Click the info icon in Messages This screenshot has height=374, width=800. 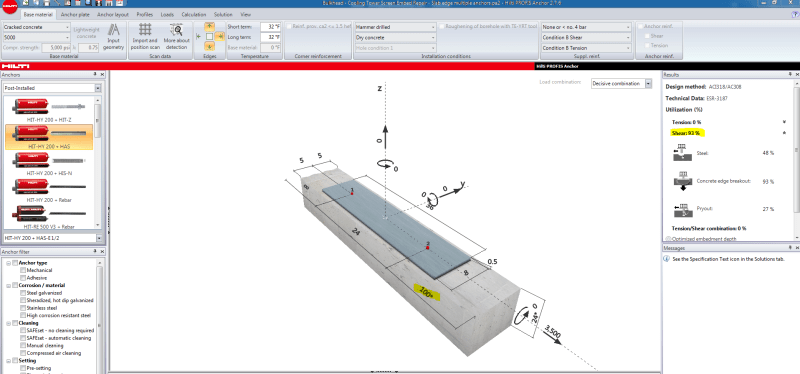(666, 259)
